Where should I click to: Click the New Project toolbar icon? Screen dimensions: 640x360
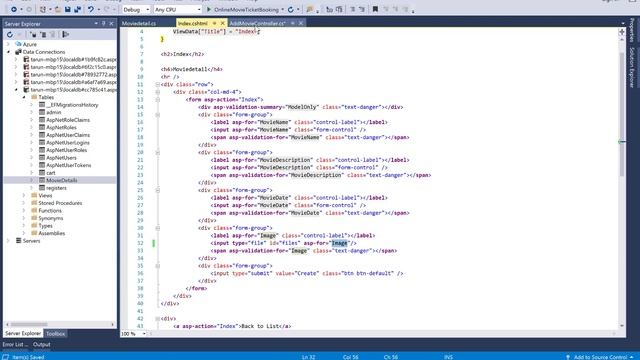click(43, 9)
